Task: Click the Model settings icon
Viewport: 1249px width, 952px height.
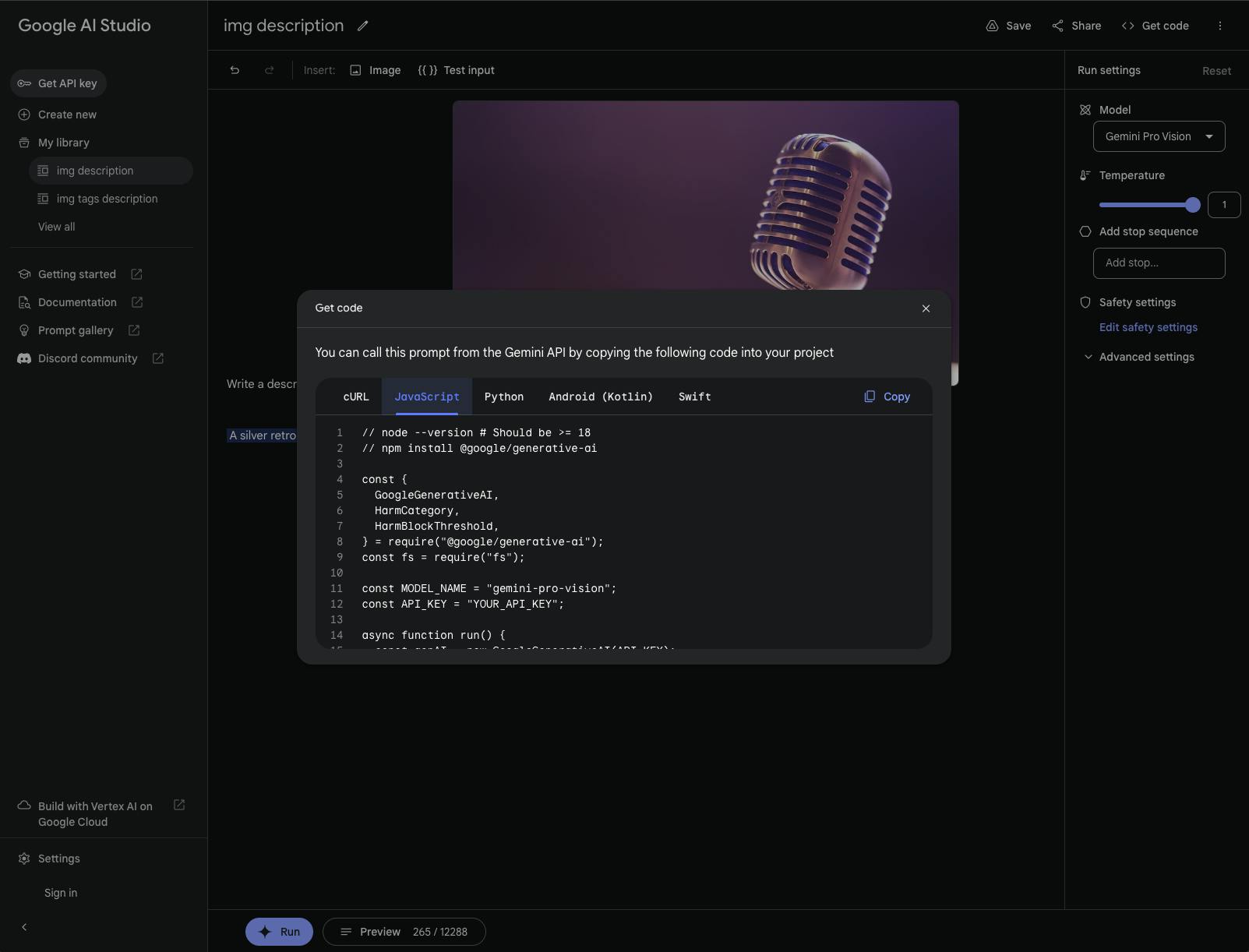Action: click(x=1085, y=110)
